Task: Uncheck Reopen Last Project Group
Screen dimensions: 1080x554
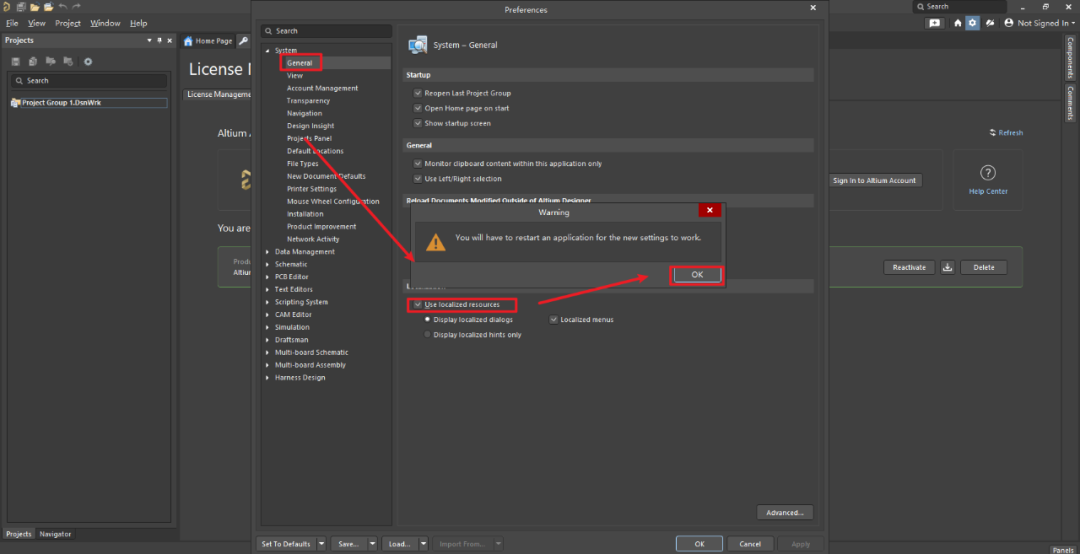Action: 418,93
